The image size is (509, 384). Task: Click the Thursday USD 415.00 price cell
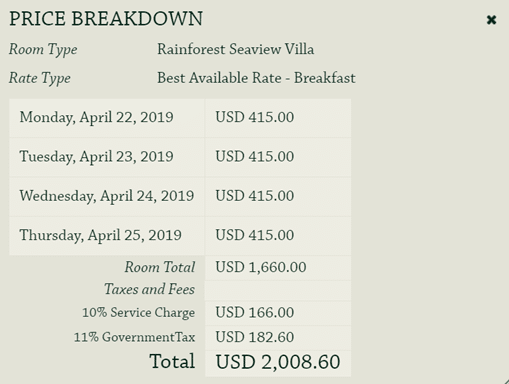(x=278, y=236)
